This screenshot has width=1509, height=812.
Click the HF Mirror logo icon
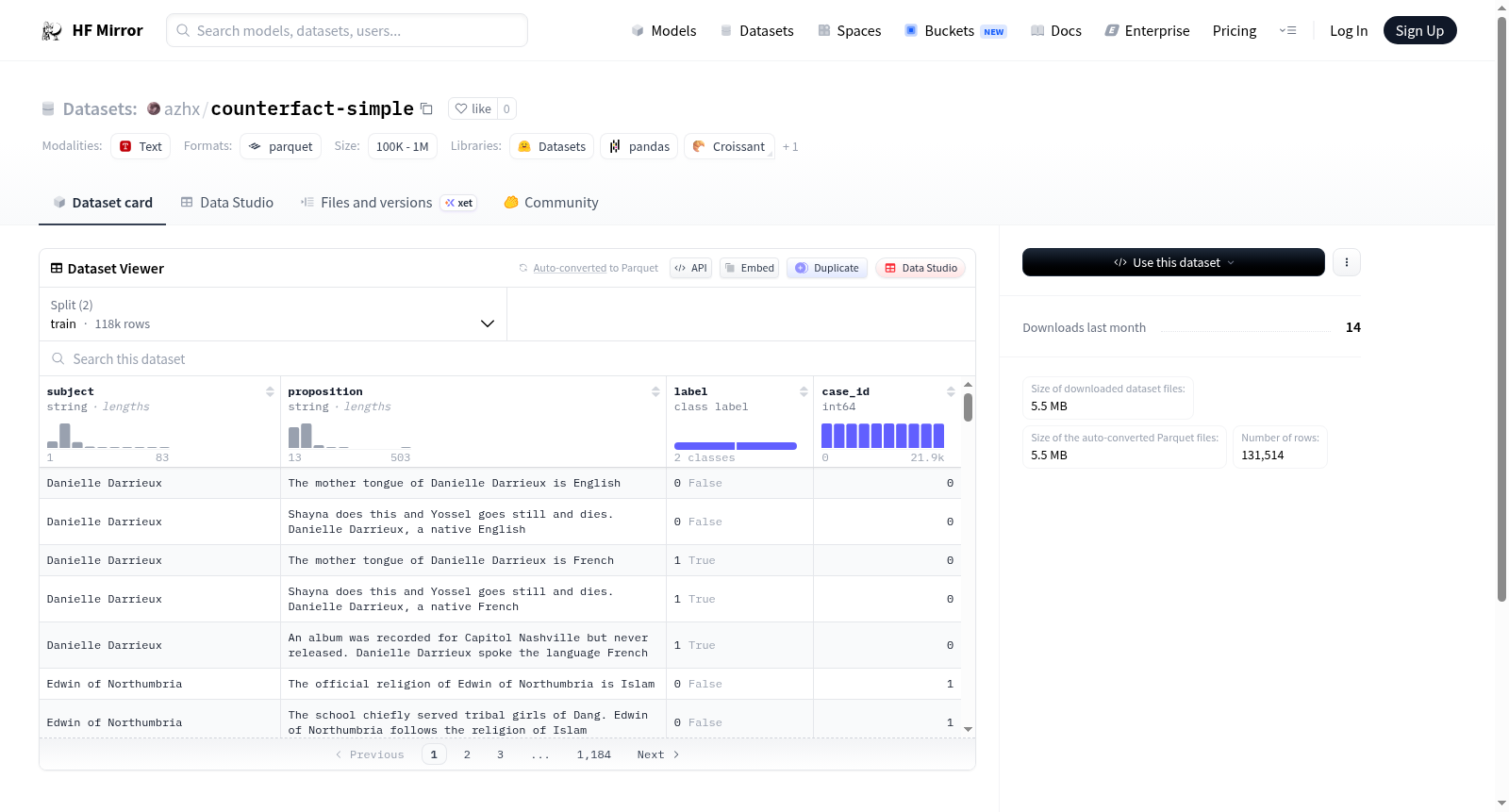pos(52,31)
